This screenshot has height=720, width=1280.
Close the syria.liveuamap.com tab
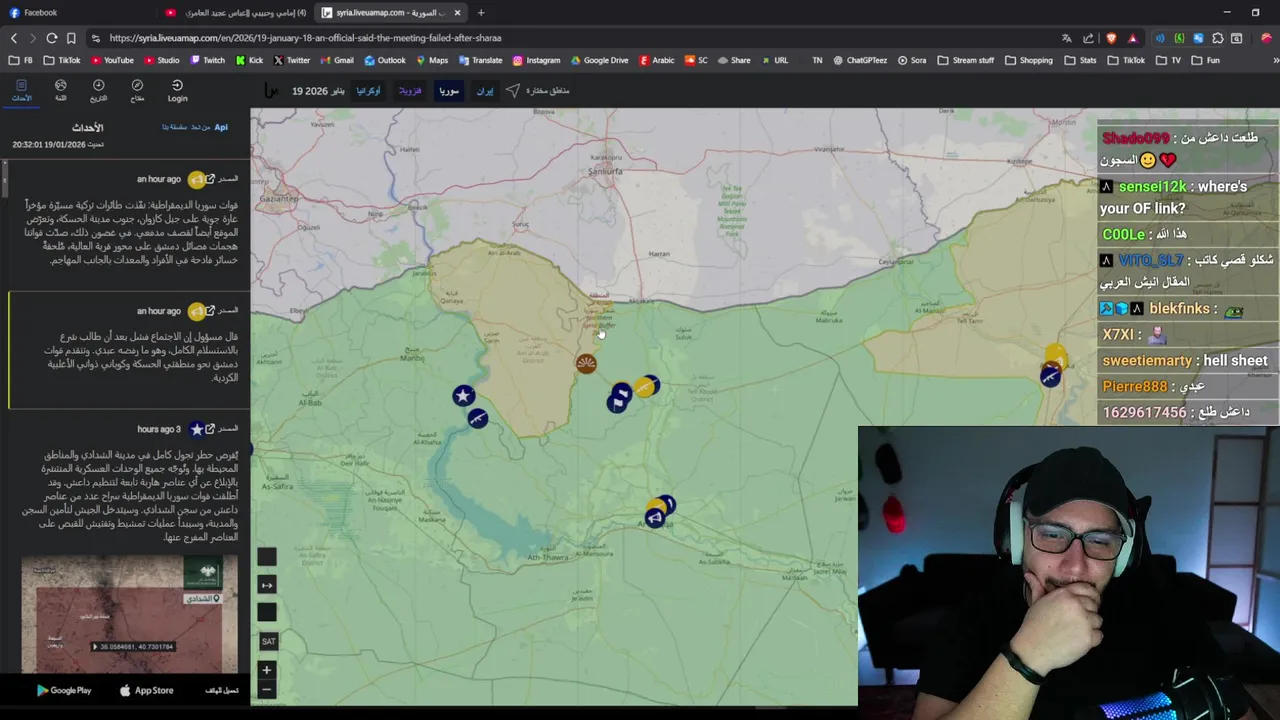[x=457, y=13]
